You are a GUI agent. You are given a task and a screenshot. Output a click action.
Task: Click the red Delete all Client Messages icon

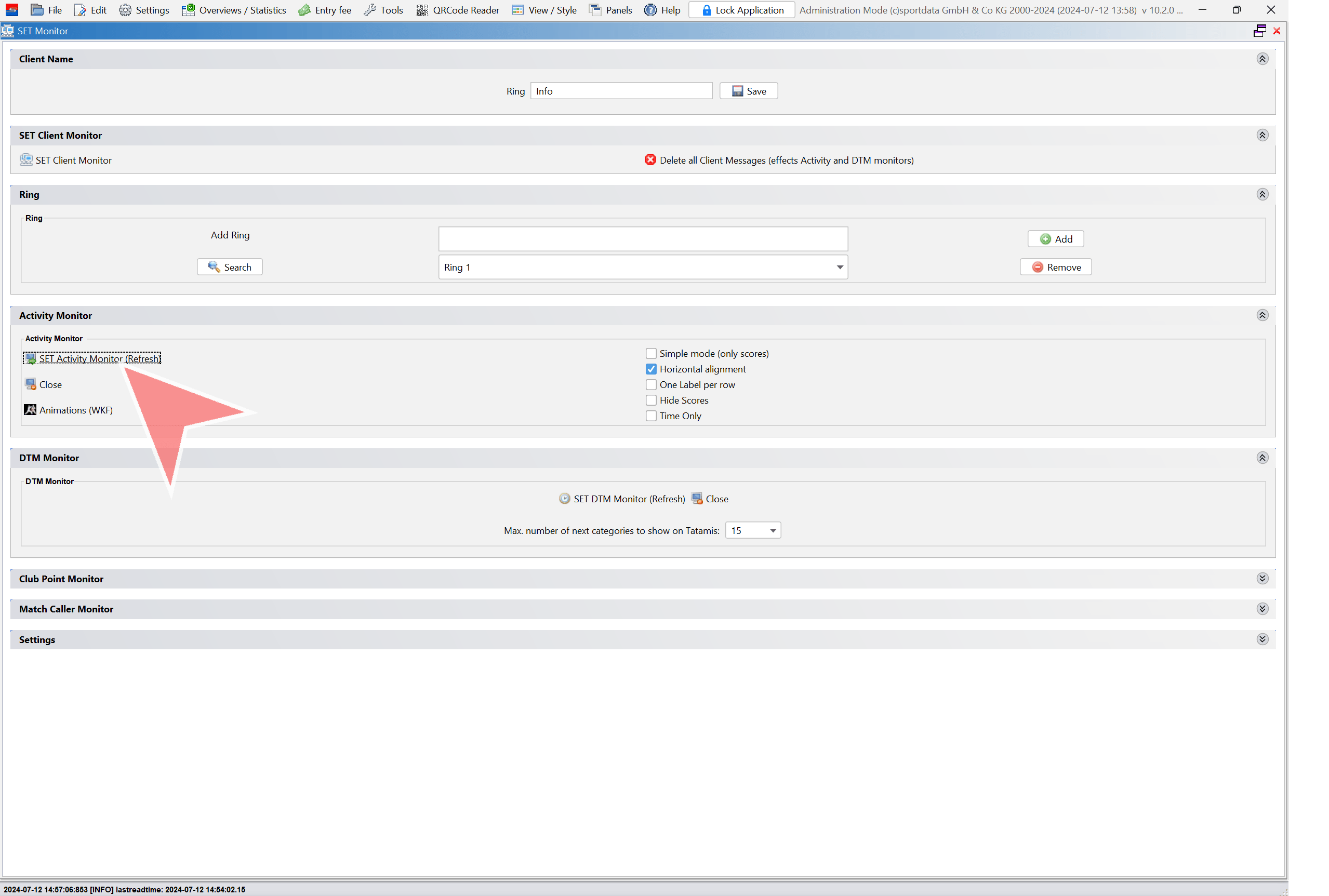(650, 160)
